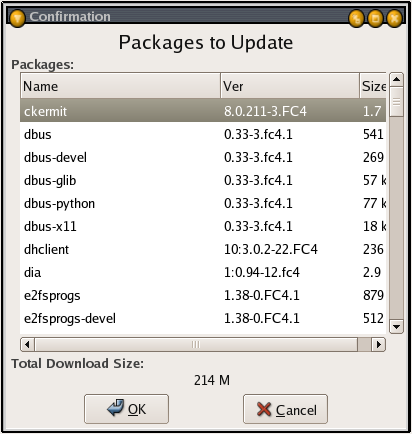
Task: Select the e2fsprogs-devel package row
Action: coord(203,318)
